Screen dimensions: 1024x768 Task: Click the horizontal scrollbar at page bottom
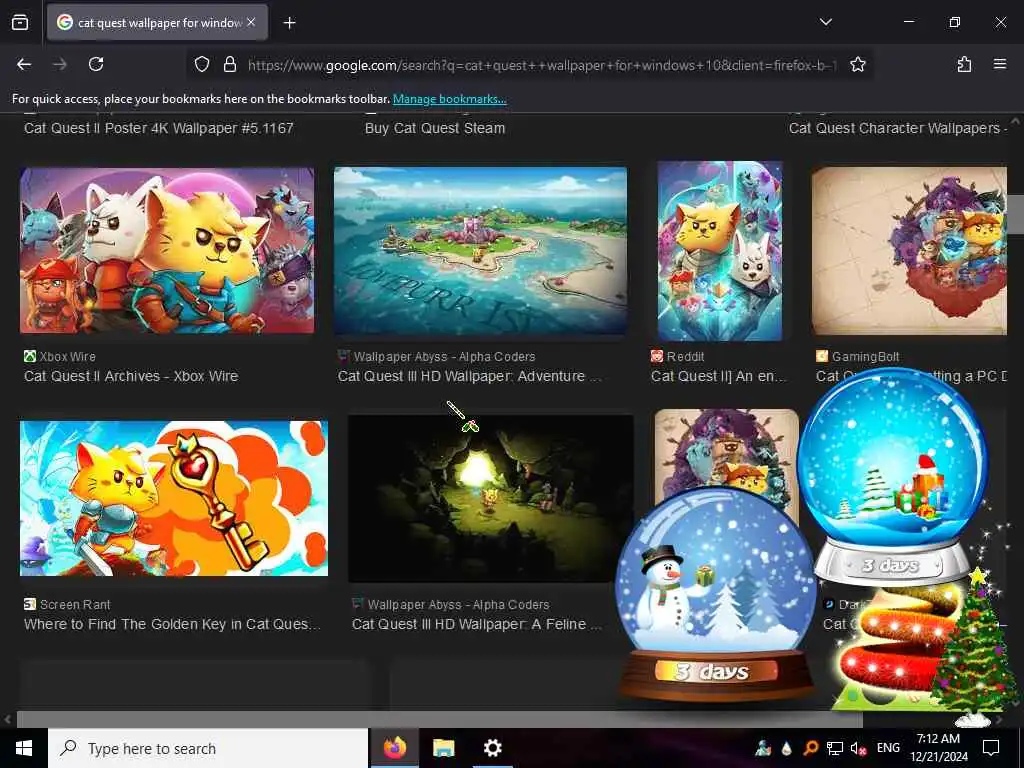click(440, 720)
